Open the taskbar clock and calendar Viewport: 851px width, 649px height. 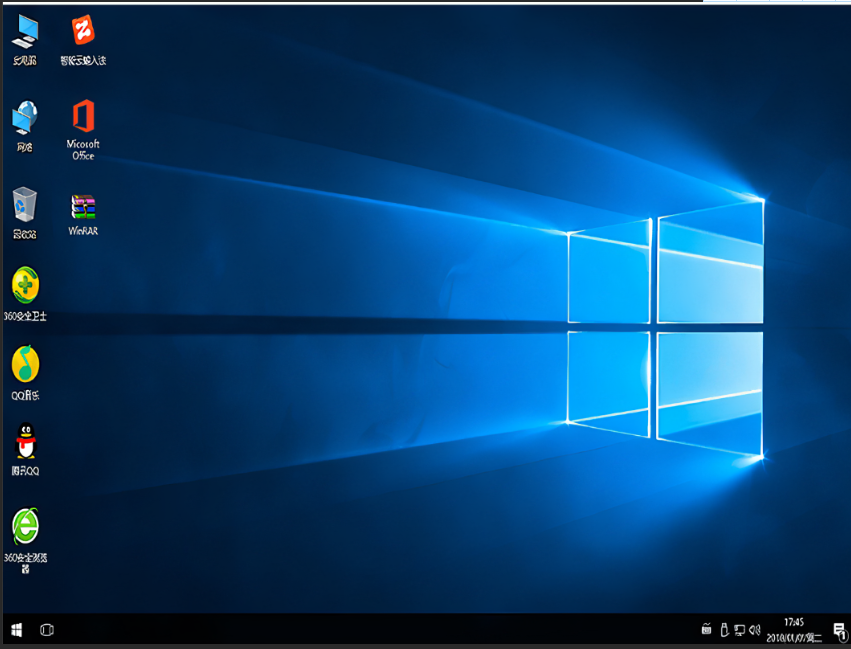click(794, 630)
